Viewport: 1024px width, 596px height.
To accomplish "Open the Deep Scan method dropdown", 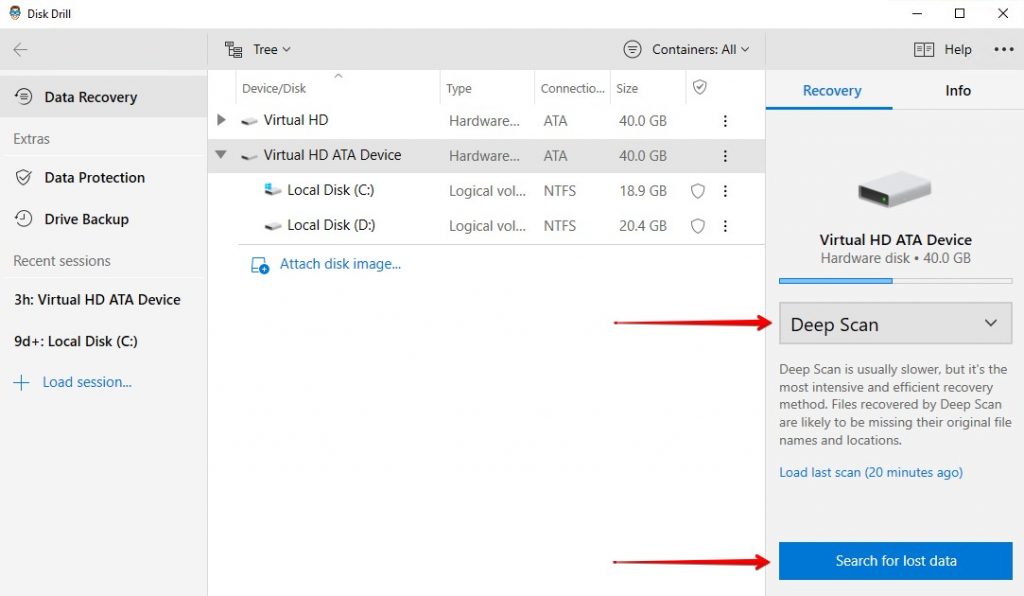I will pos(894,323).
